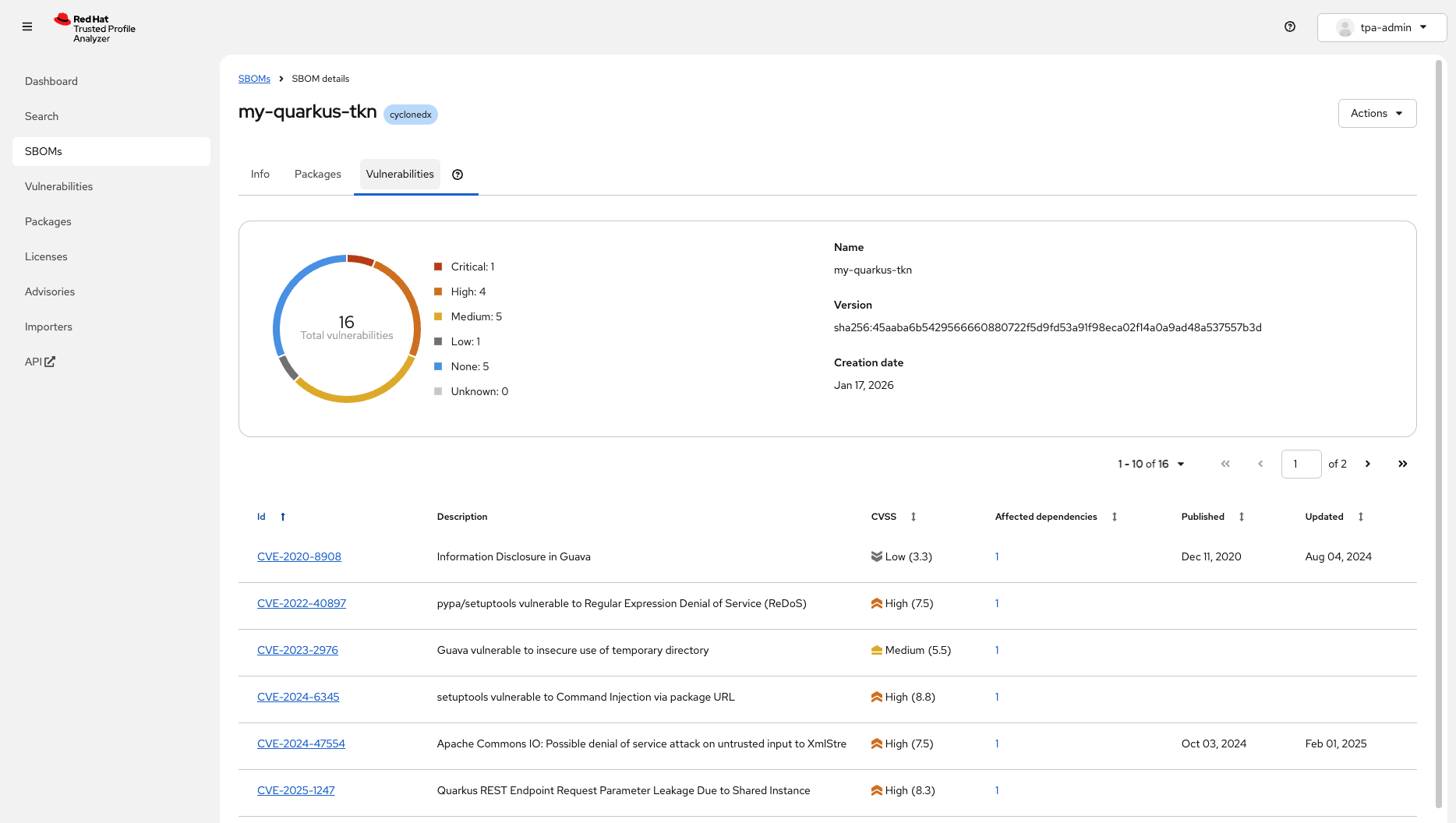Open items per page dropdown
Viewport: 1456px width, 823px height.
(1150, 464)
